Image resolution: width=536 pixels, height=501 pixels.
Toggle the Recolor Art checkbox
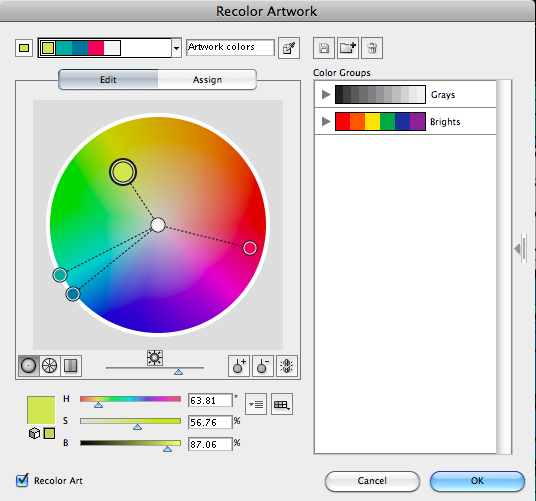[22, 480]
